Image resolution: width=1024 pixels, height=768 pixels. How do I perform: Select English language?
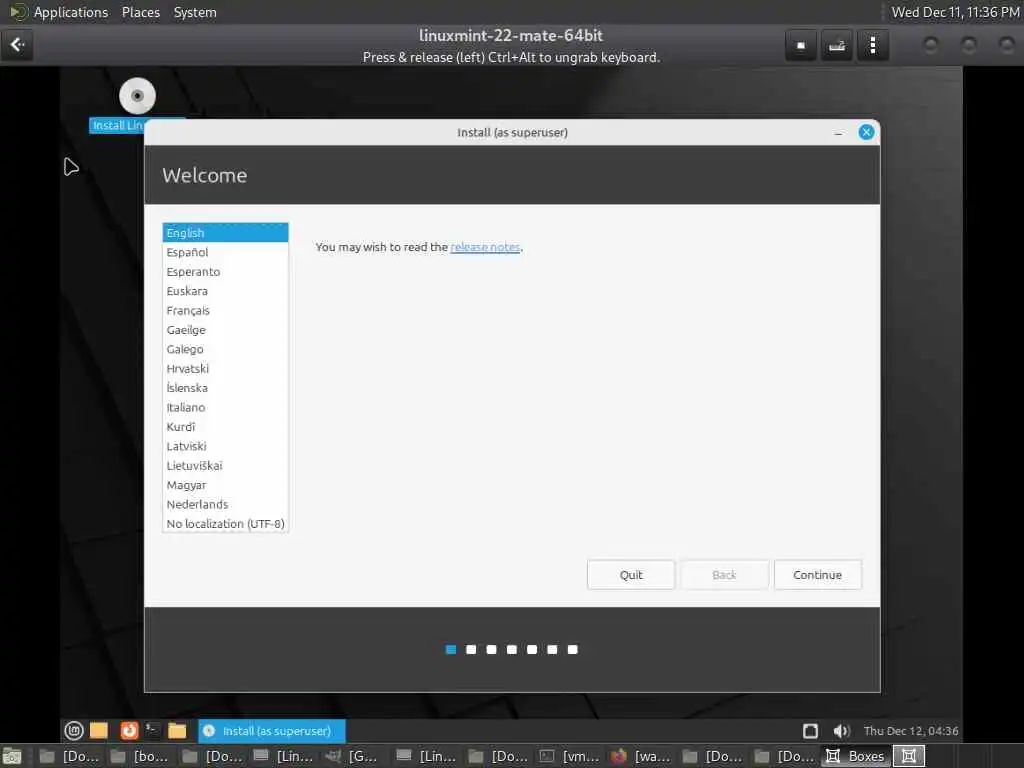tap(225, 232)
